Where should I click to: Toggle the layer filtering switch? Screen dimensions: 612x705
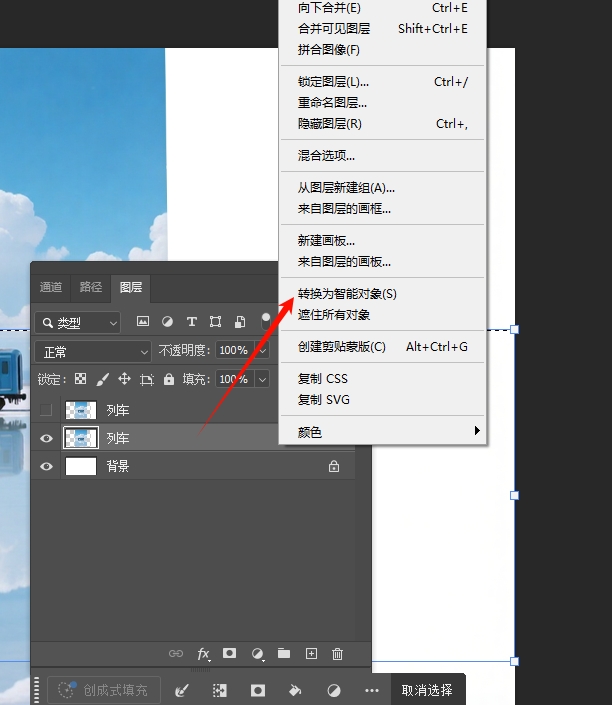(266, 321)
